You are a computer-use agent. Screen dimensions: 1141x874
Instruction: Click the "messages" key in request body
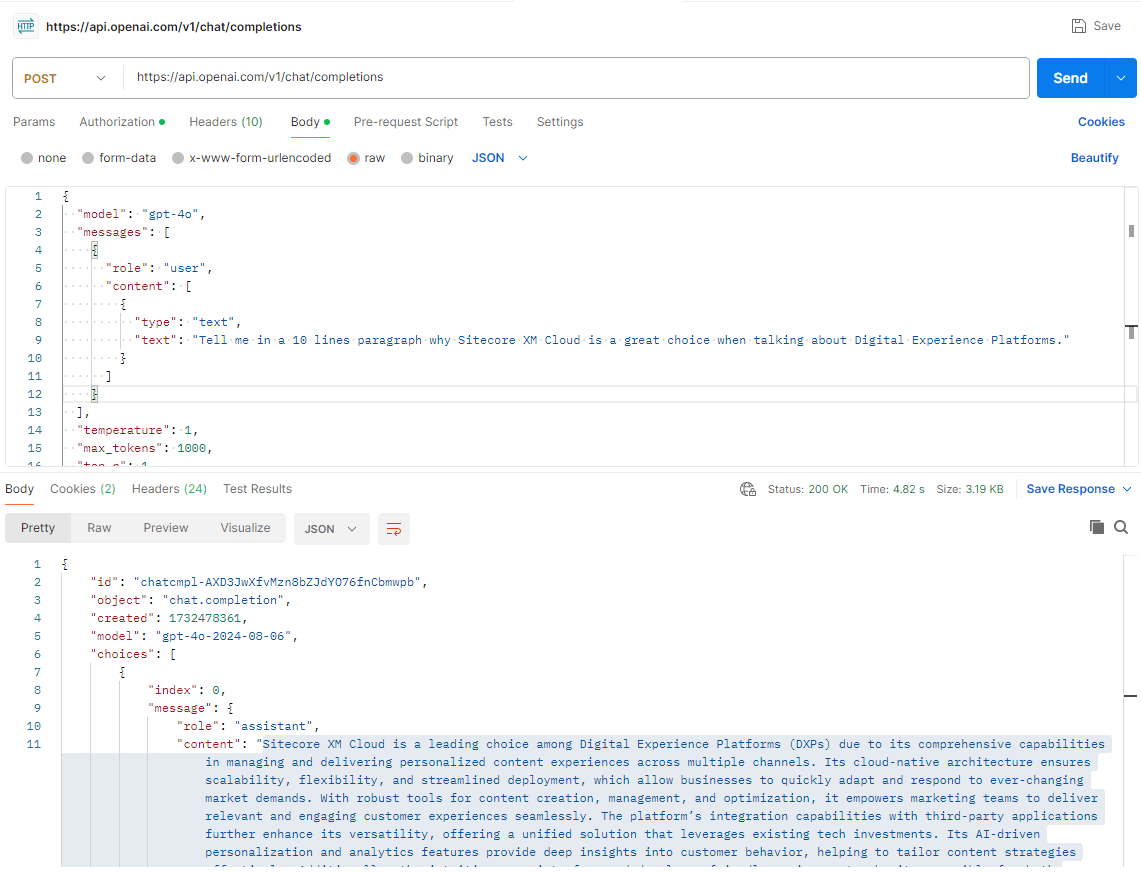(x=112, y=232)
